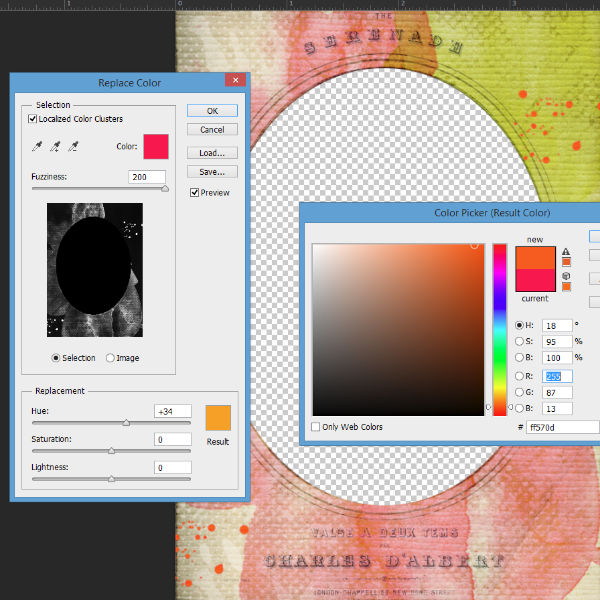Choose the Selection preview radio button
Viewport: 600px width, 600px height.
pyautogui.click(x=56, y=358)
